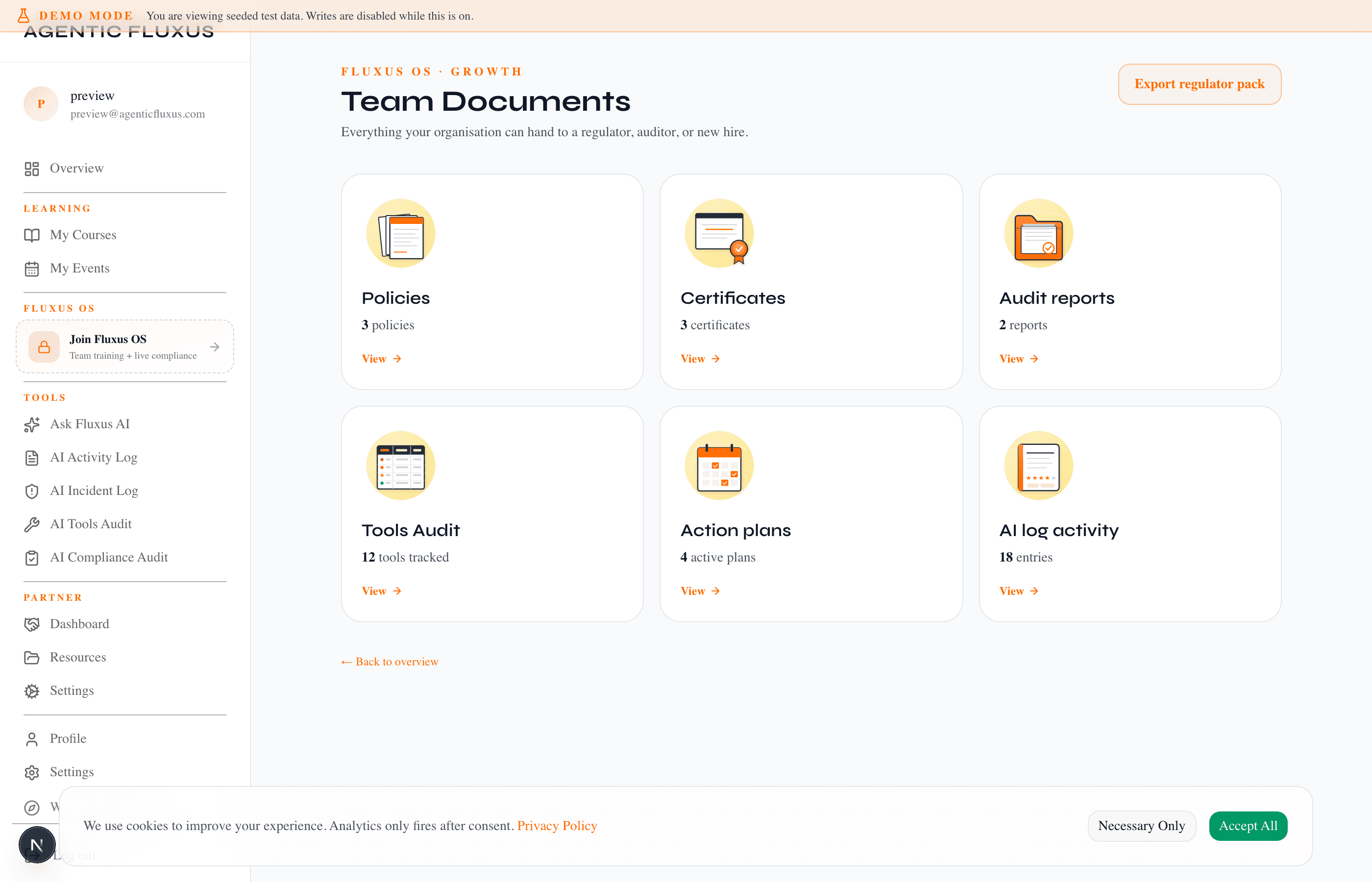Open My Events calendar
The height and width of the screenshot is (882, 1372).
[x=79, y=268]
